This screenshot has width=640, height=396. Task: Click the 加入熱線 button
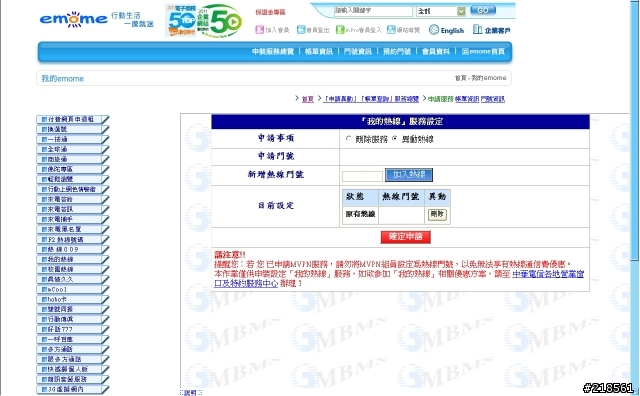409,175
